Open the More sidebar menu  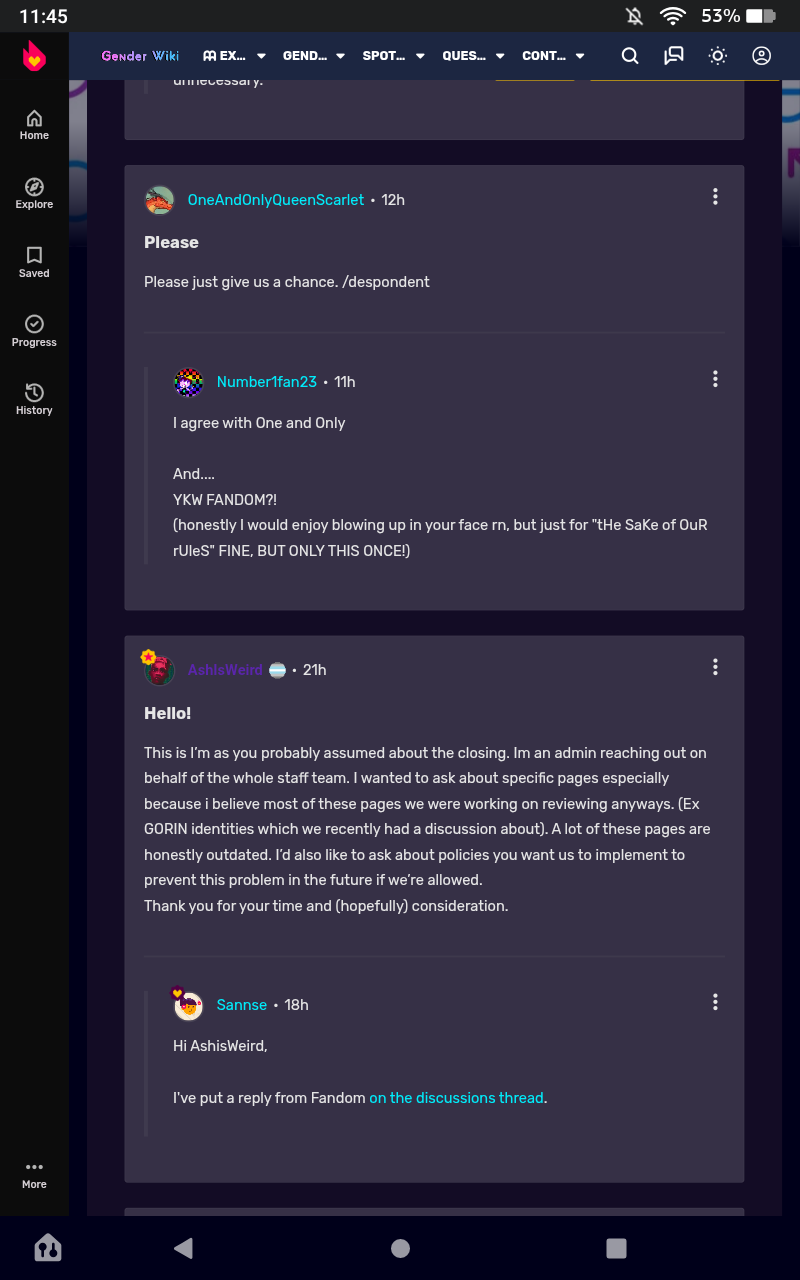tap(34, 1175)
